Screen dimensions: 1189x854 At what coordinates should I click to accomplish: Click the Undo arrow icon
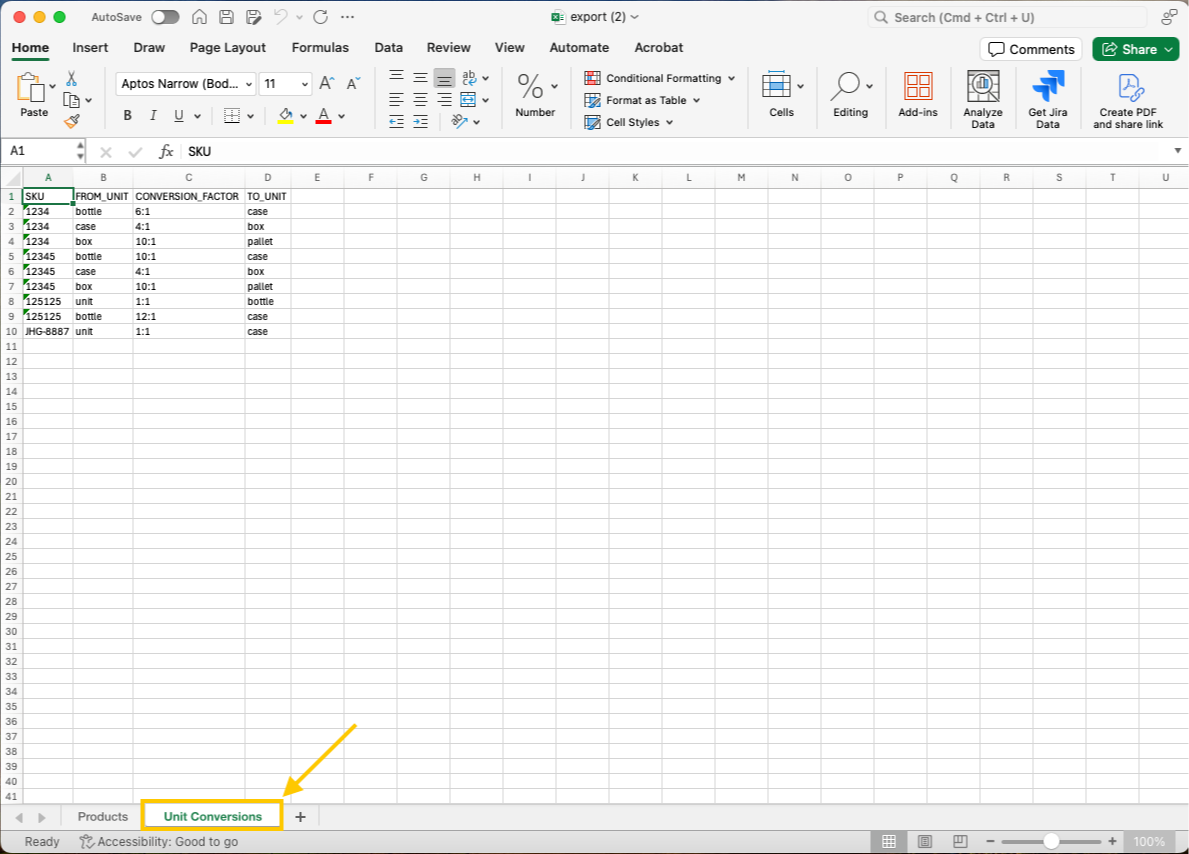[x=281, y=17]
